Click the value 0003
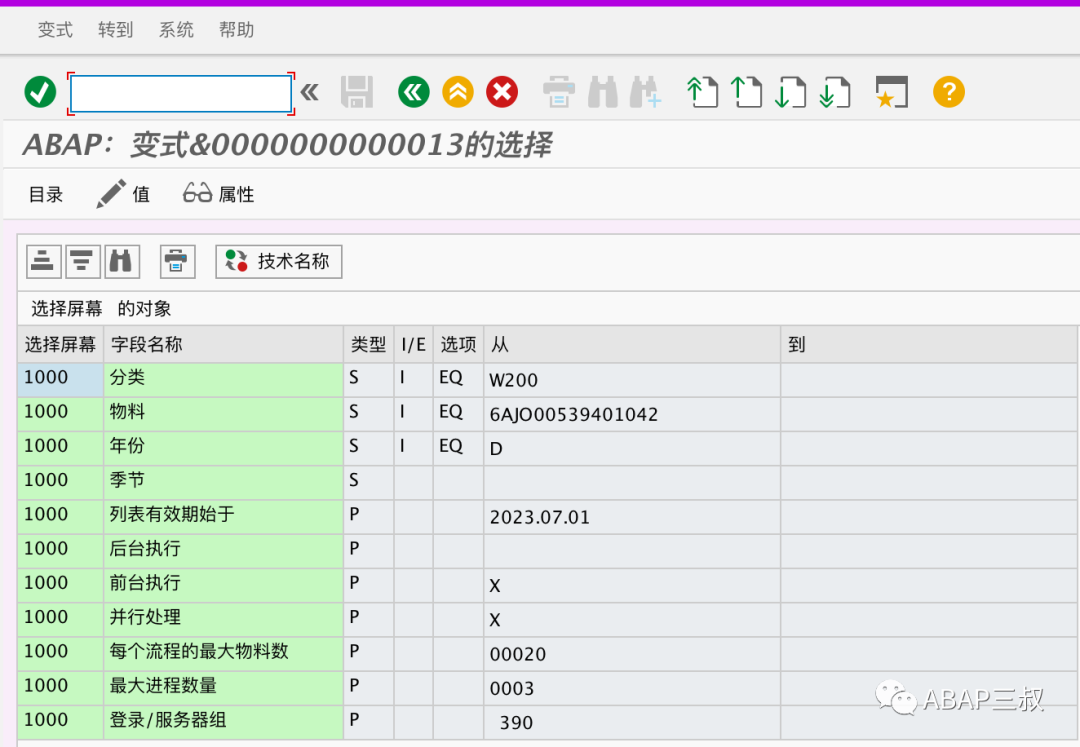 coord(512,688)
